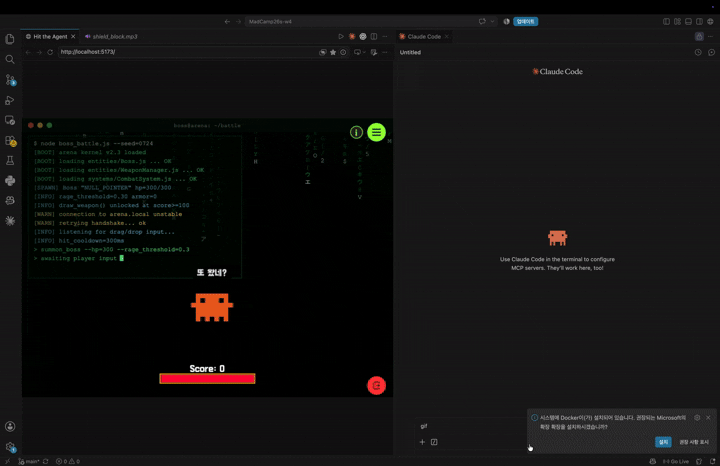Open the Testing flask view
The height and width of the screenshot is (466, 720).
10,160
